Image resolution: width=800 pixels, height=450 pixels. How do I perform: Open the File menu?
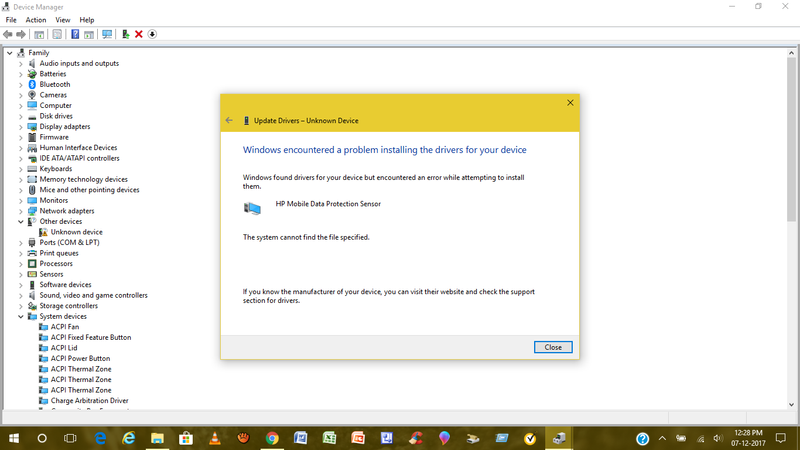point(11,20)
